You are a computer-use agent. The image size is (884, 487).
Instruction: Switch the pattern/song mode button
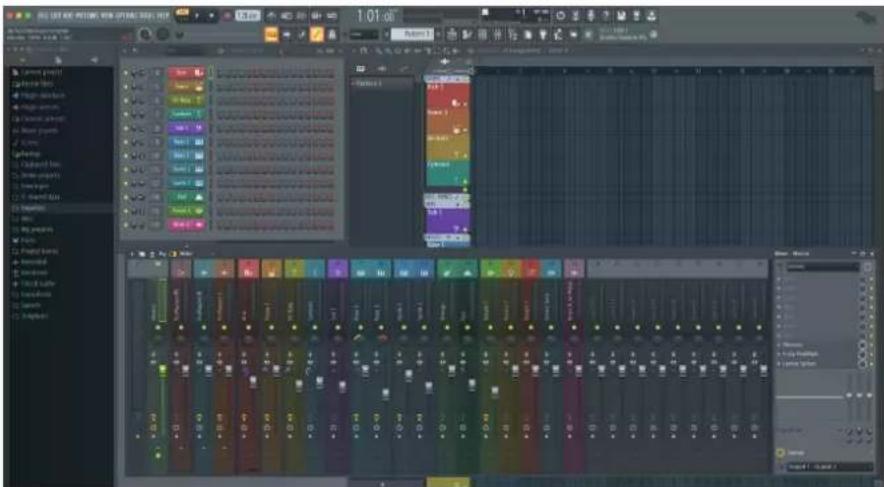(x=183, y=16)
